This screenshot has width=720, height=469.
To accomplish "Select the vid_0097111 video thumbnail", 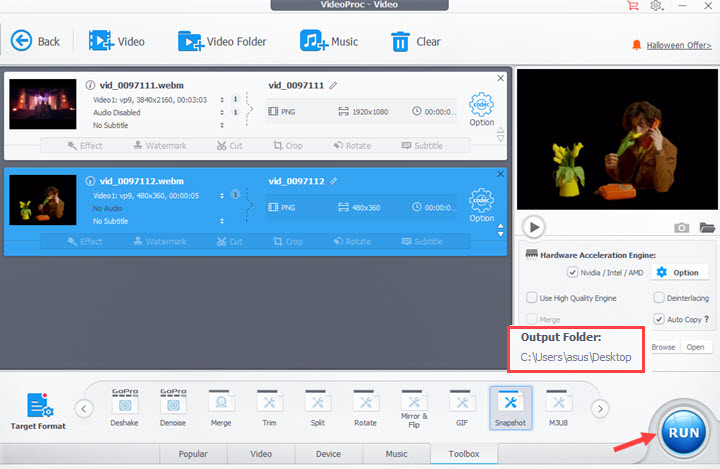I will (43, 104).
